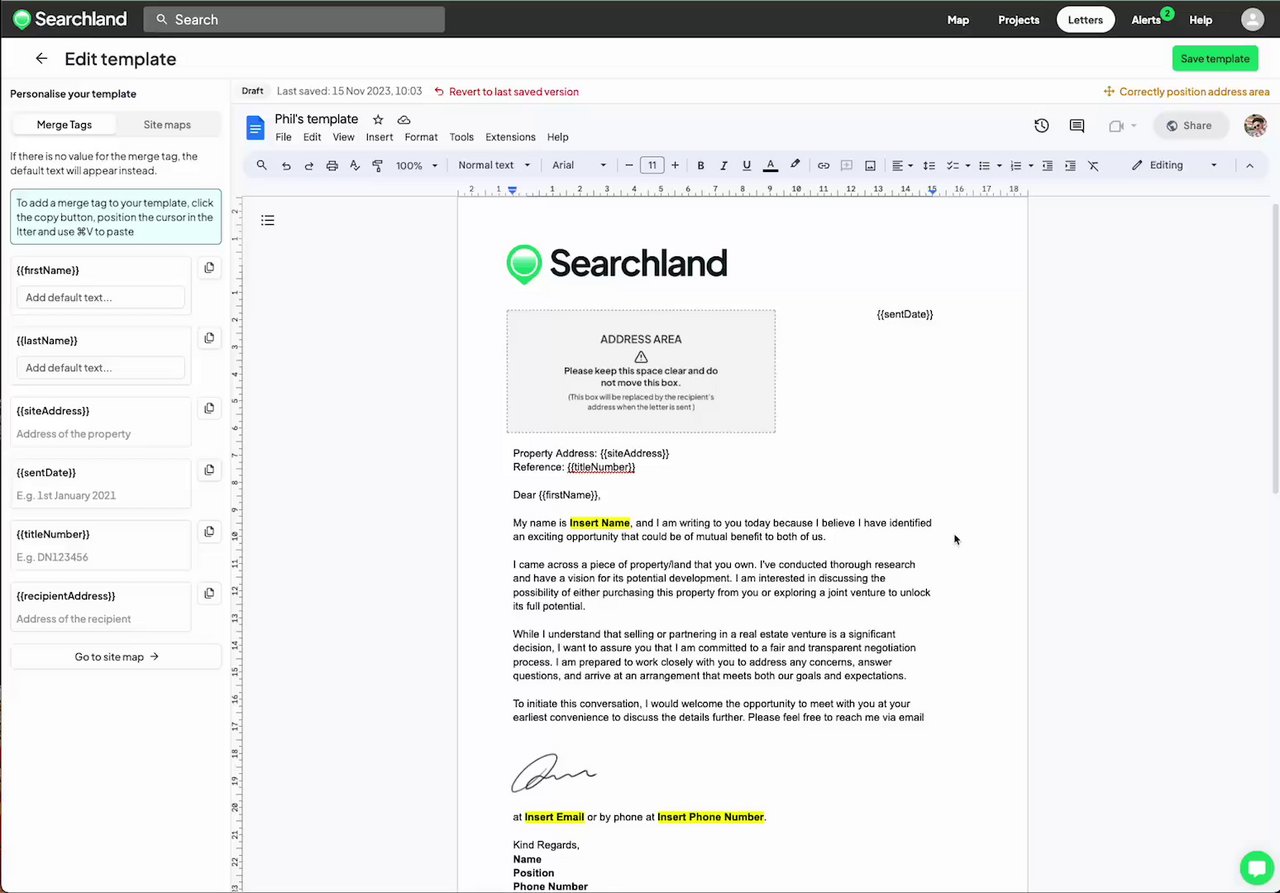Image resolution: width=1280 pixels, height=893 pixels.
Task: Click firstName default text field
Action: pos(101,297)
